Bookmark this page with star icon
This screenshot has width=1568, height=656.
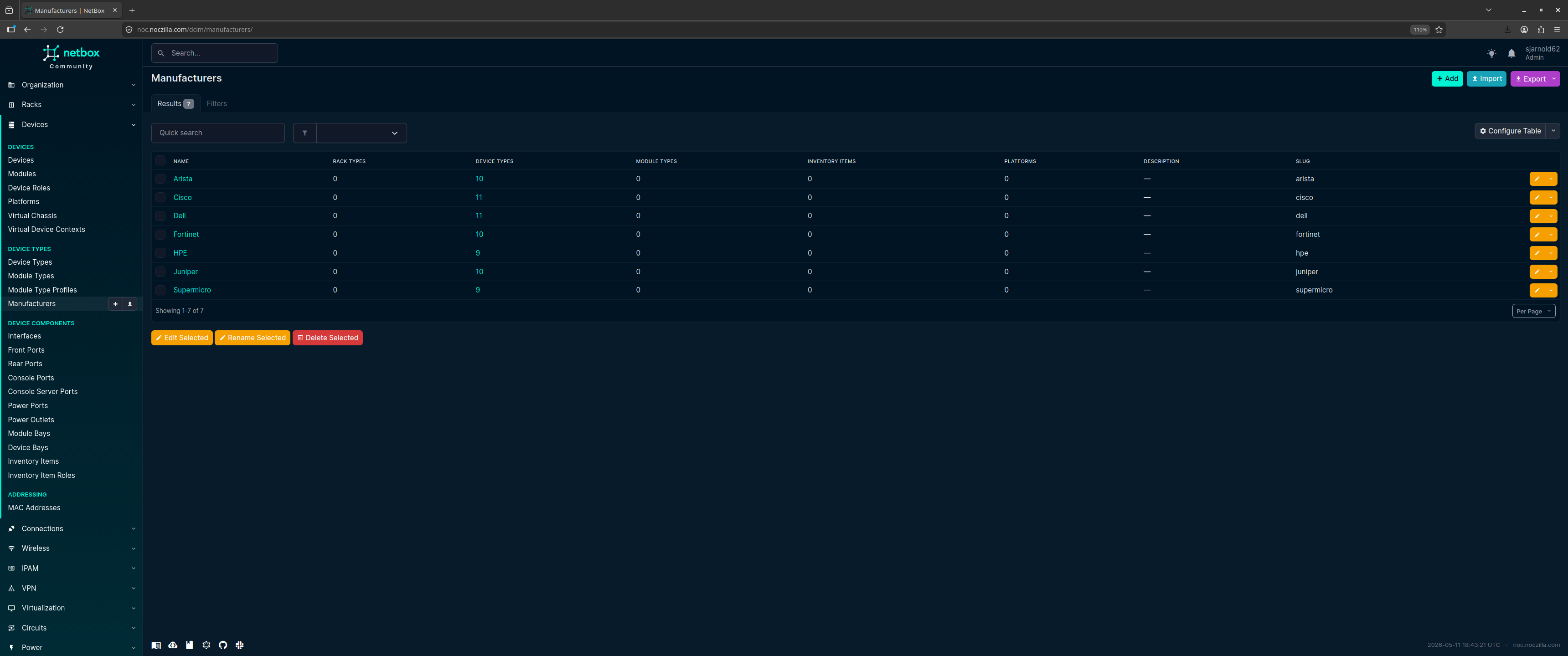coord(1439,29)
